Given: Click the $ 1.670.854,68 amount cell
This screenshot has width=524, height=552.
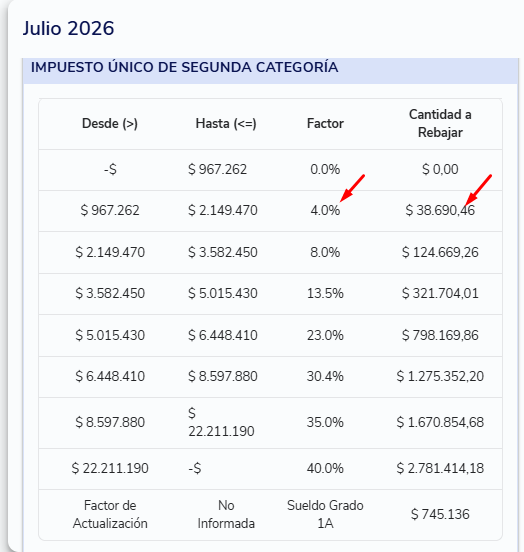Looking at the screenshot, I should tap(440, 422).
